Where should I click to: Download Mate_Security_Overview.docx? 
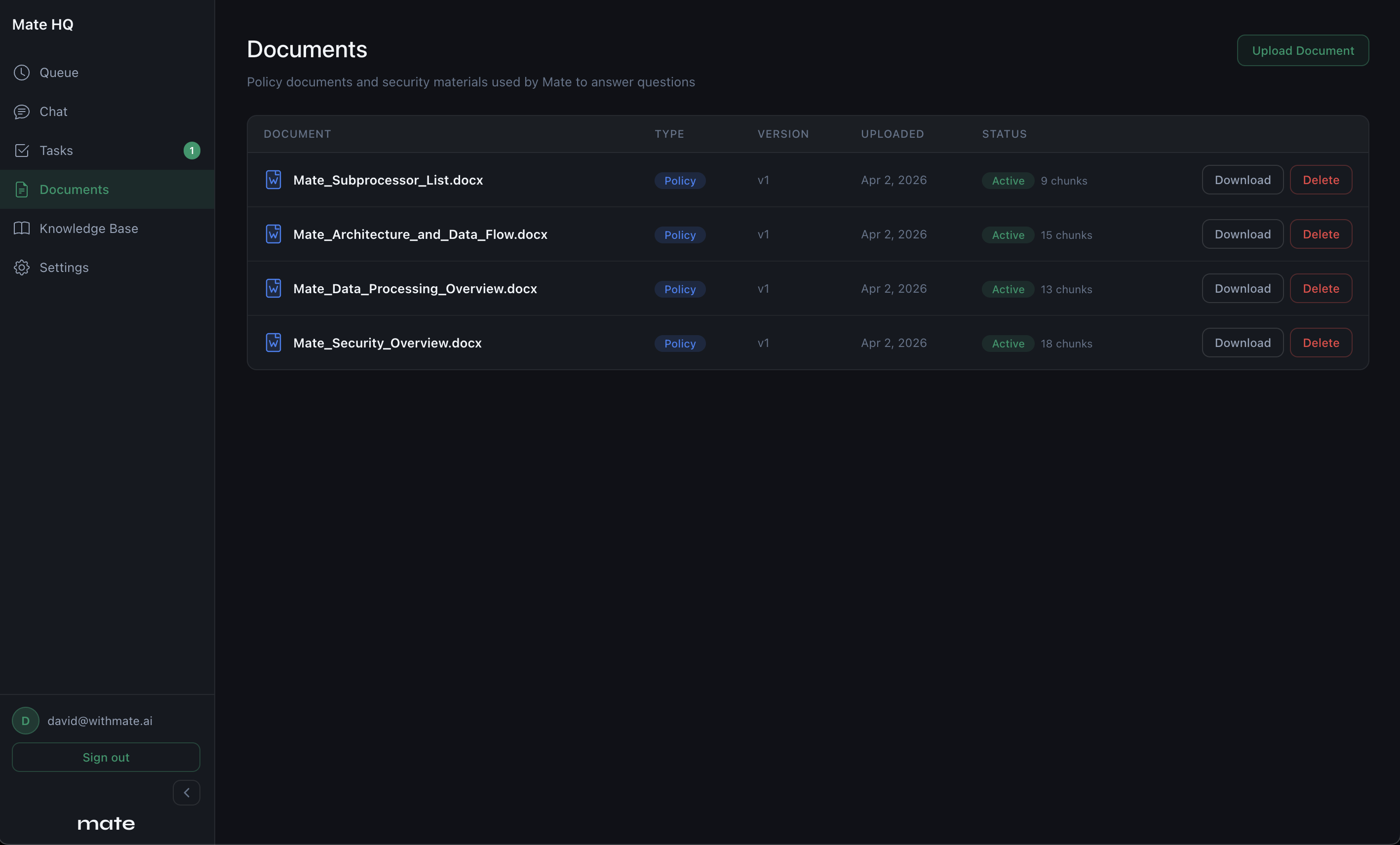tap(1243, 343)
